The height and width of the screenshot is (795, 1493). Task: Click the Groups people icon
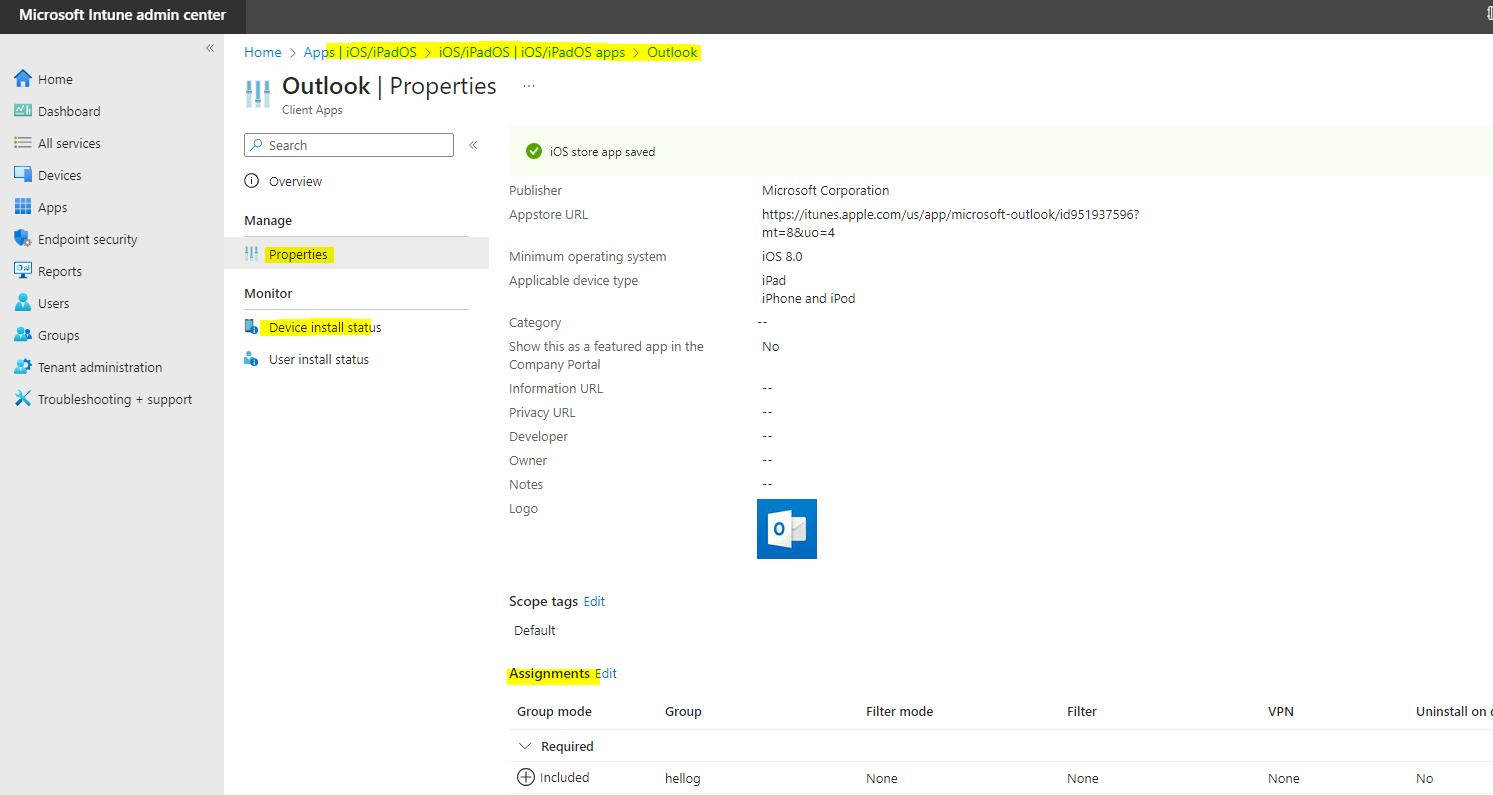(23, 335)
